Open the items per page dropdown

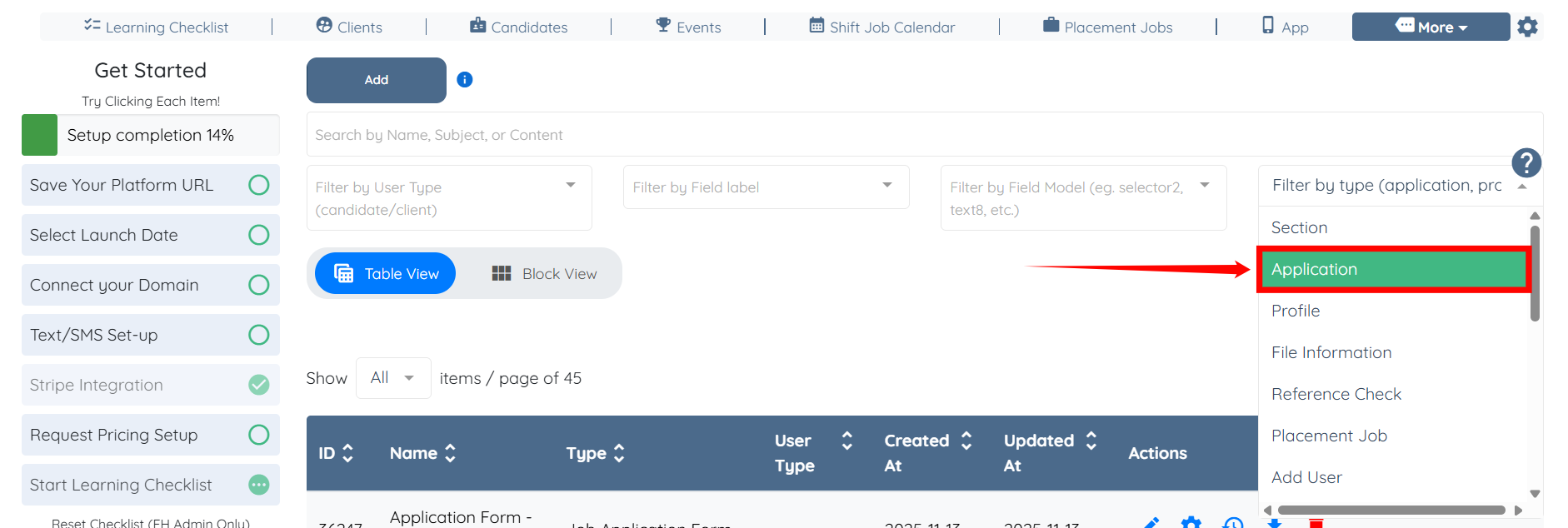(393, 378)
